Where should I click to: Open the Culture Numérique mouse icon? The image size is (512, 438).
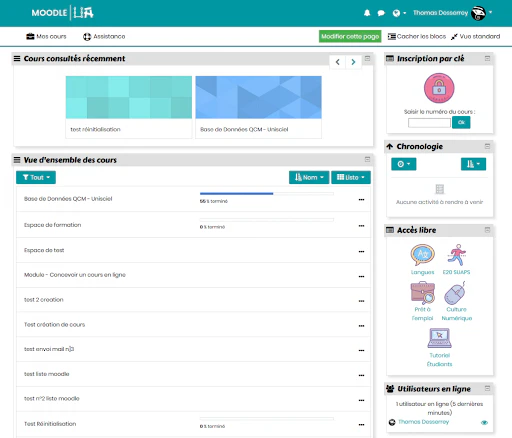click(455, 293)
